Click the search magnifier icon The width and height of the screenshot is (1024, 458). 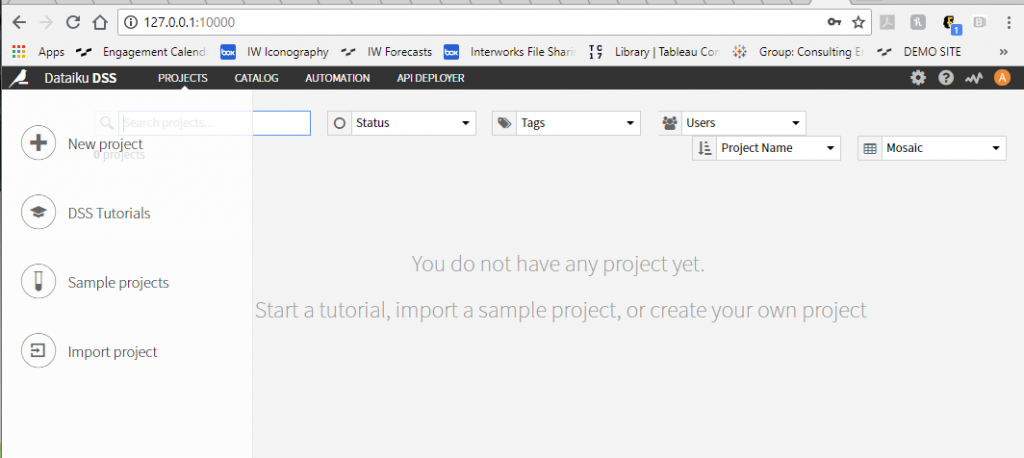pos(107,123)
